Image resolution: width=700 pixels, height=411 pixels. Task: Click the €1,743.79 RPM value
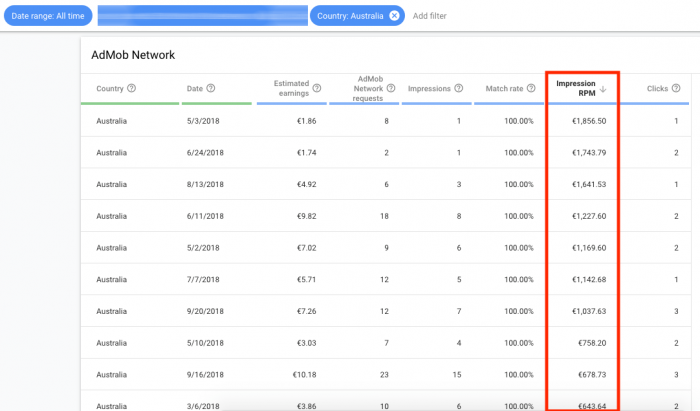pyautogui.click(x=589, y=153)
